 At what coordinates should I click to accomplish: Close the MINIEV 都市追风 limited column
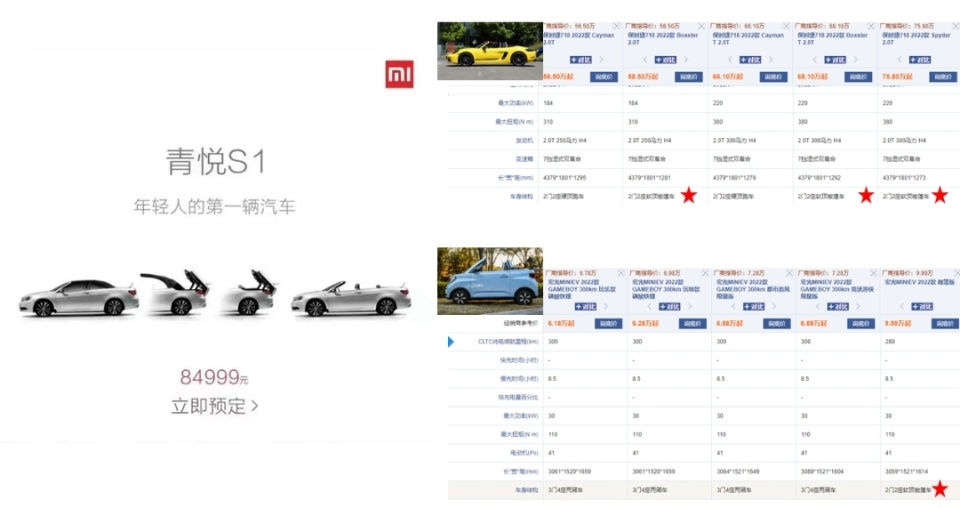789,273
